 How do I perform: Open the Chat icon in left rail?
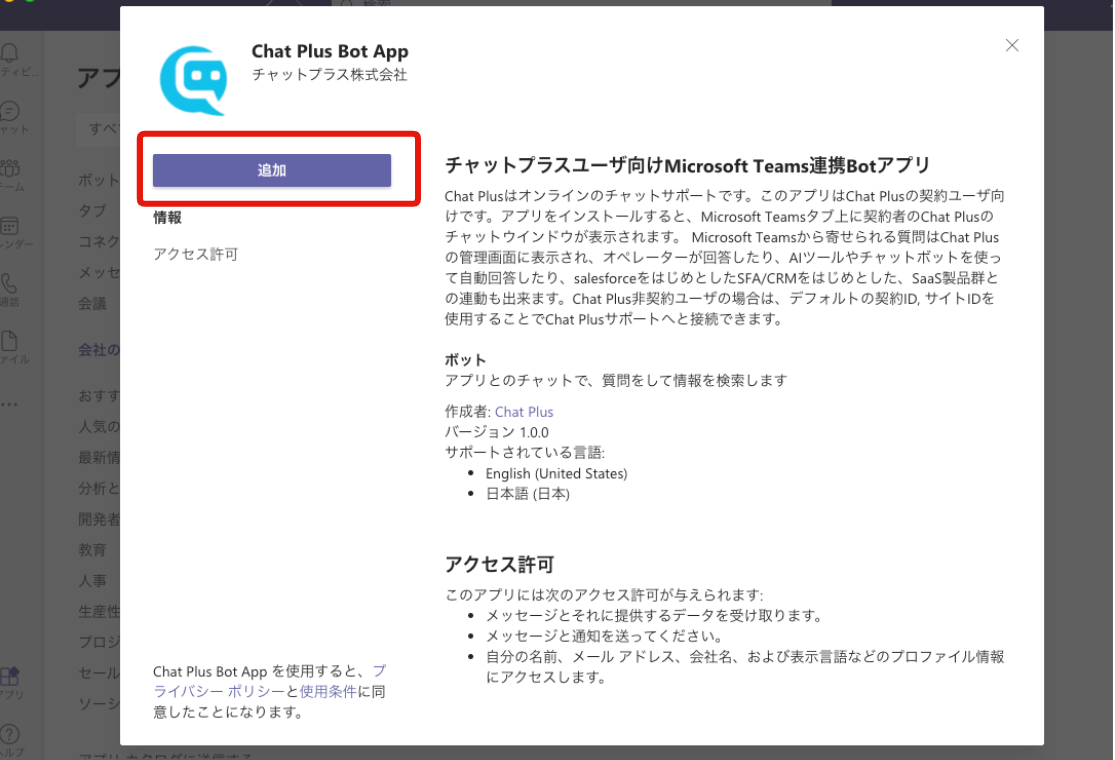click(10, 111)
